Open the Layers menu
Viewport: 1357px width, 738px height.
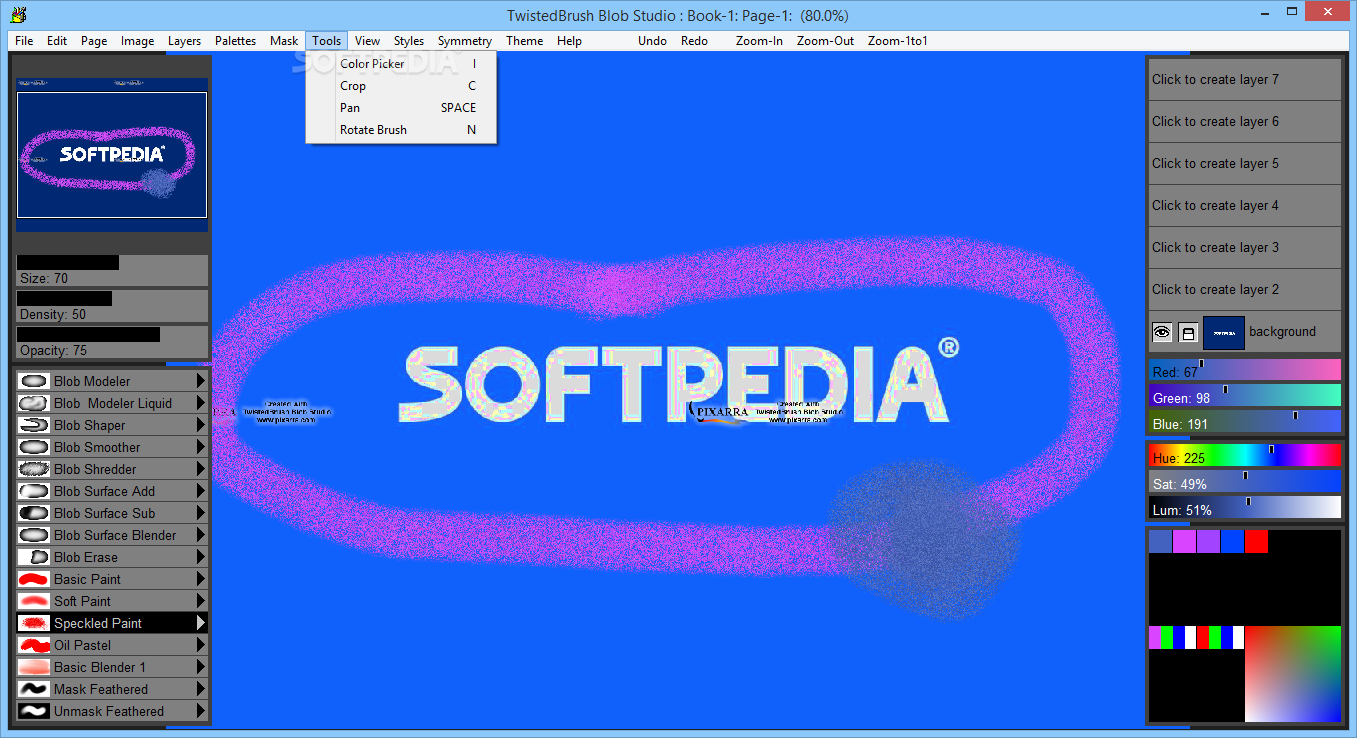(184, 41)
